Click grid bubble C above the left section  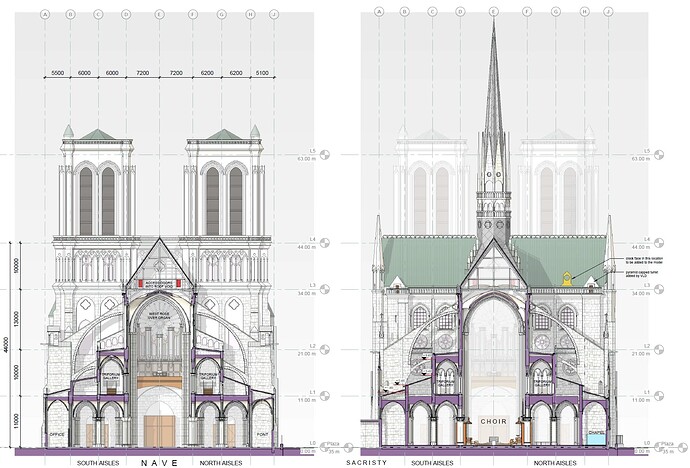tap(98, 15)
